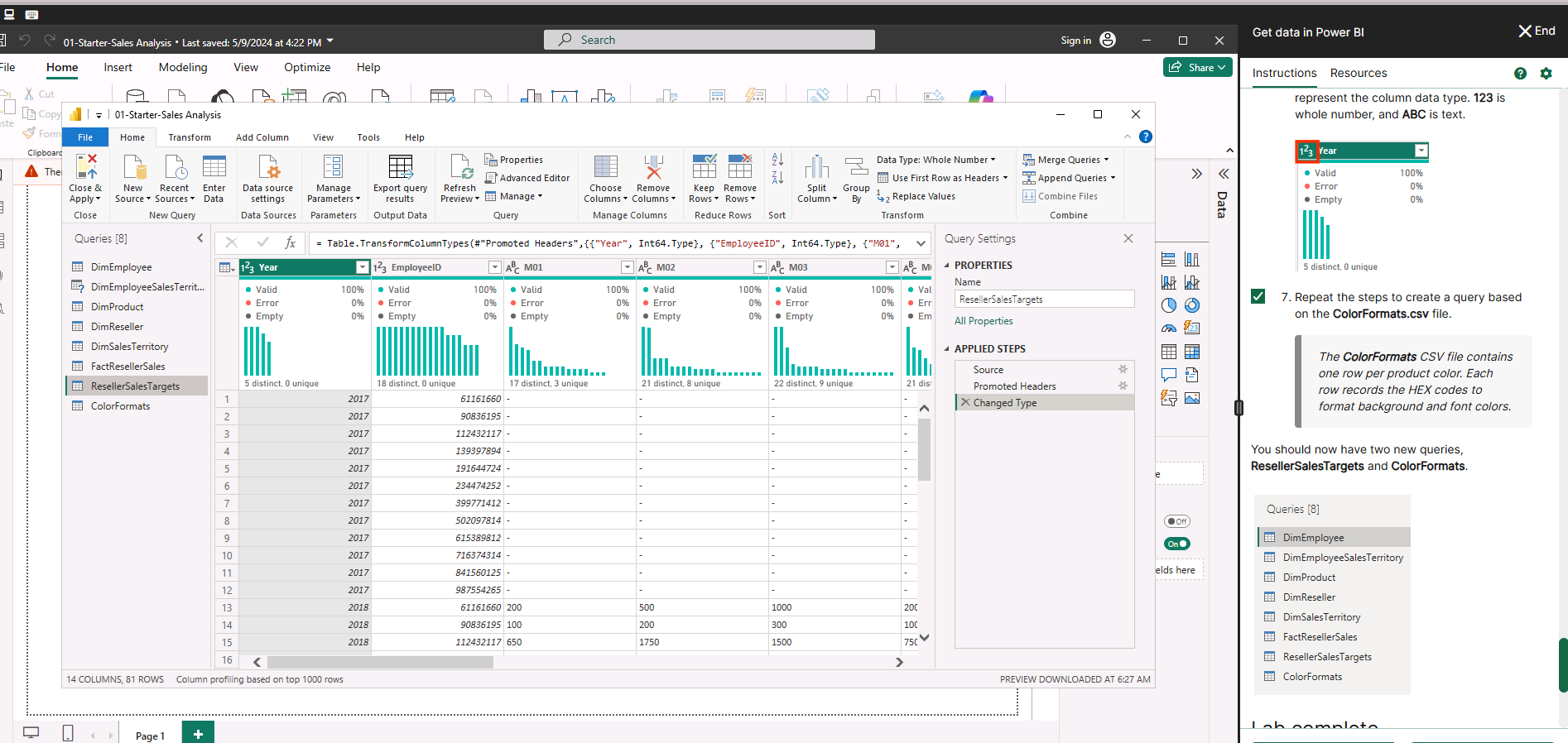Open the Year column filter dropdown
This screenshot has width=1568, height=743.
coord(362,267)
